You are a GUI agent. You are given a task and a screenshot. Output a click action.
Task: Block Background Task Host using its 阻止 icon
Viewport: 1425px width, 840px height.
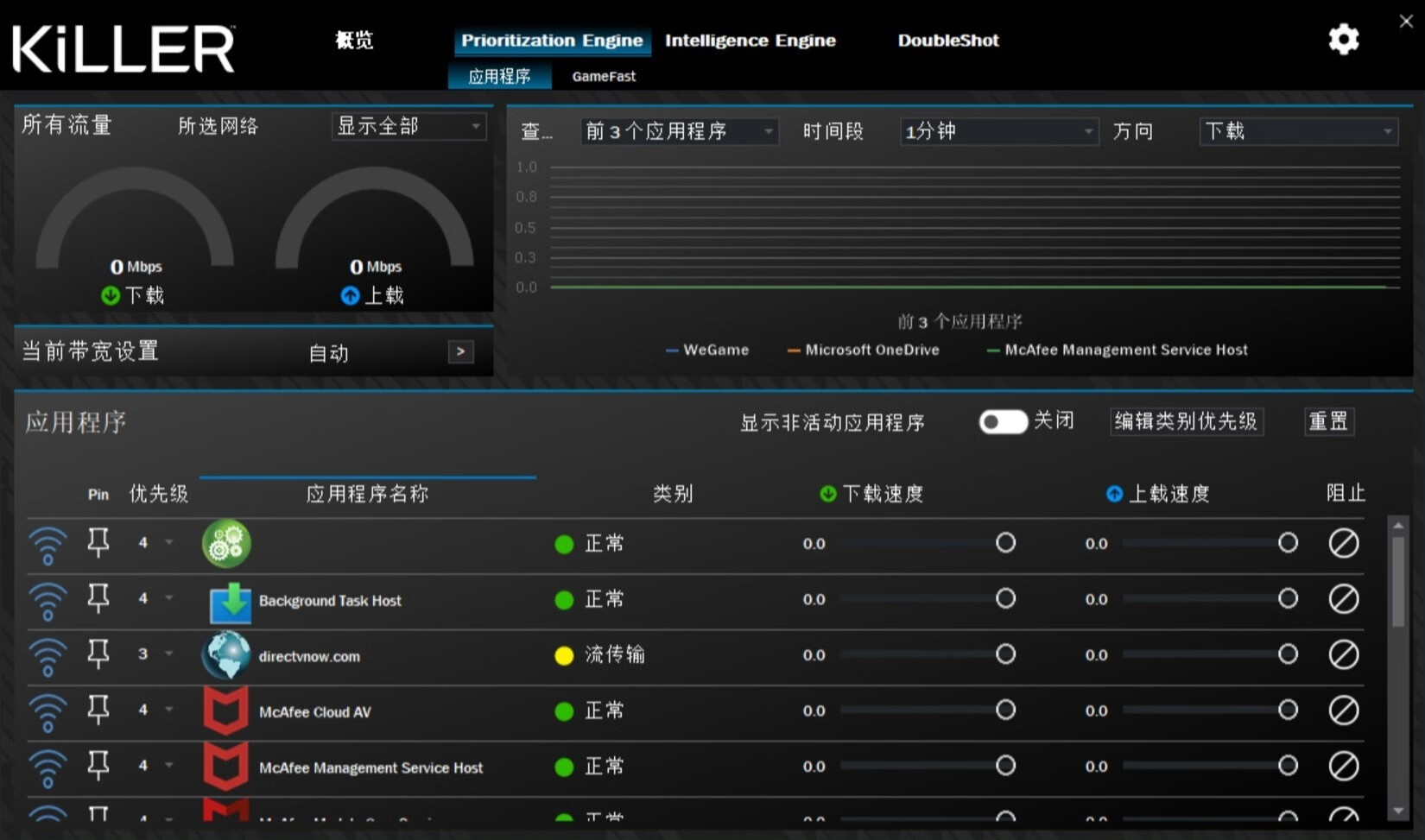[x=1344, y=597]
